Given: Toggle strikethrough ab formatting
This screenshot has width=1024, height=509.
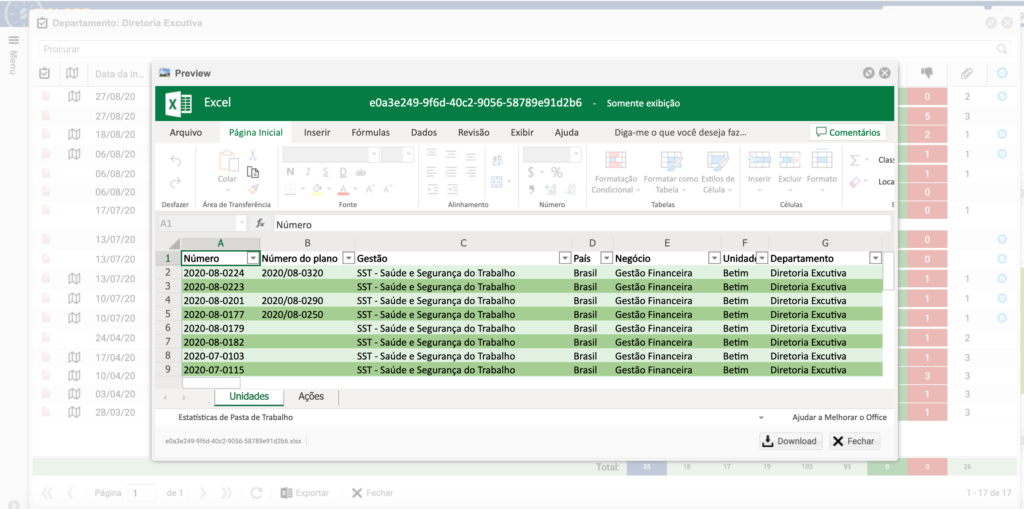Looking at the screenshot, I should click(x=360, y=172).
